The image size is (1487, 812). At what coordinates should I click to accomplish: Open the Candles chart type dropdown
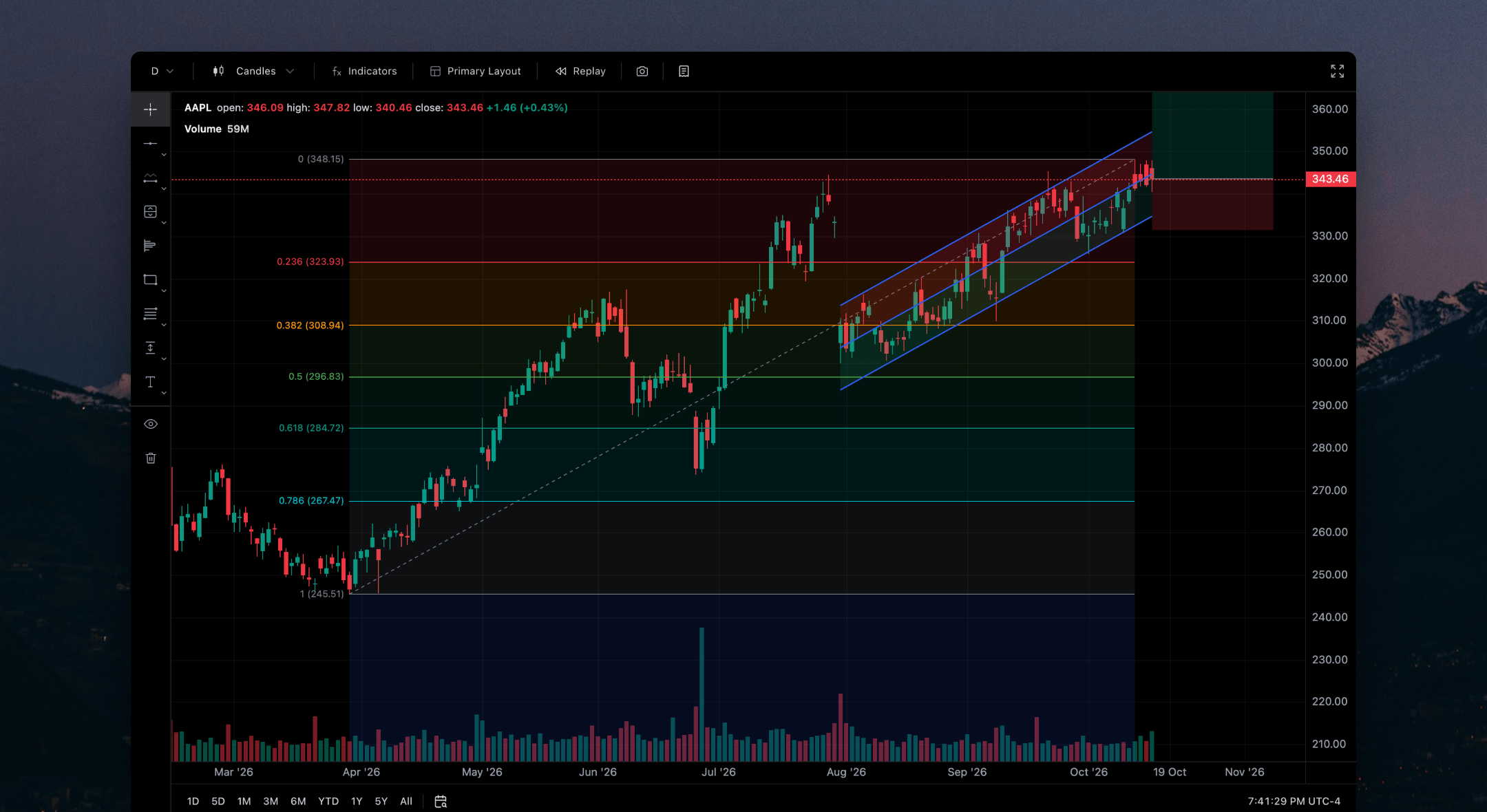point(254,71)
